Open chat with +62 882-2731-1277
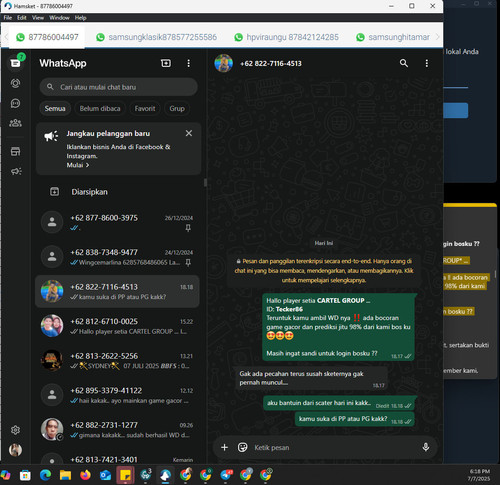The image size is (500, 485). coord(118,430)
